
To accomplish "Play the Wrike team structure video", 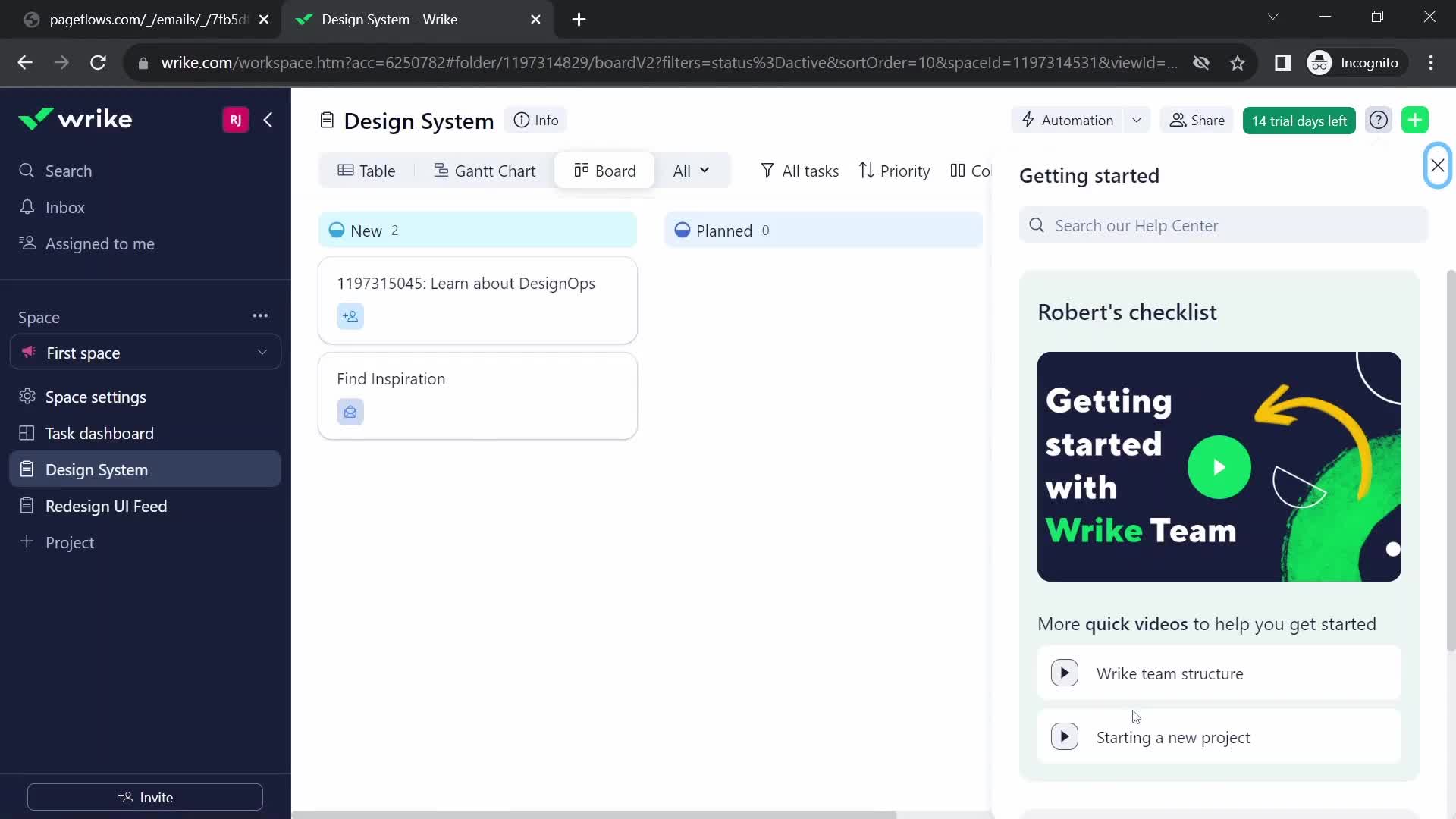I will 1065,673.
